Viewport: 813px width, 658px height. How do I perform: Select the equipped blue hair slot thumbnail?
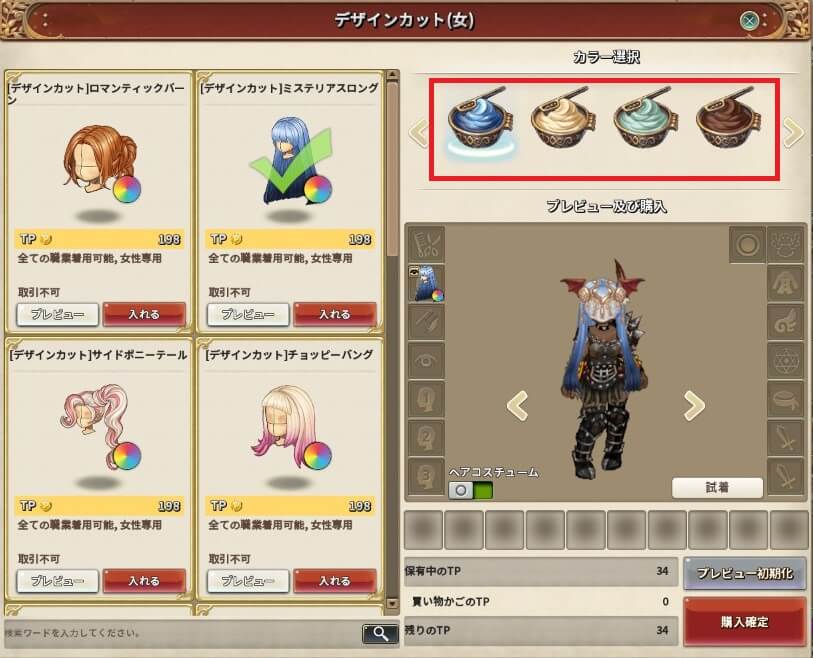(x=426, y=283)
